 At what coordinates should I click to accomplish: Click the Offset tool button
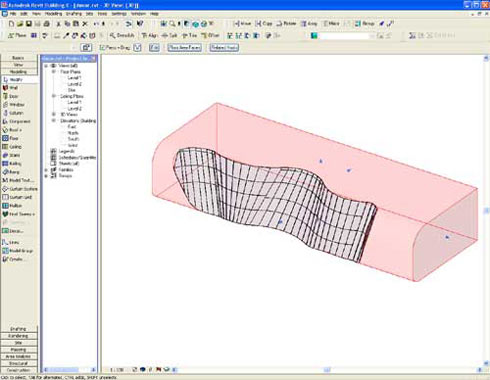point(210,35)
